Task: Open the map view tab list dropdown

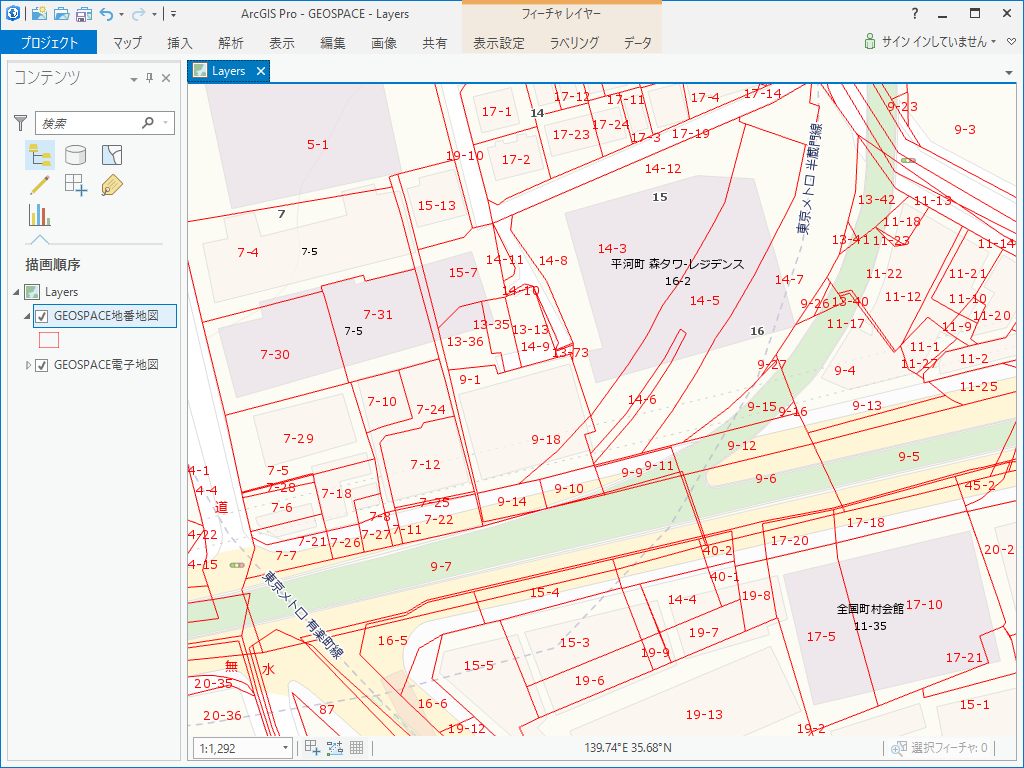Action: click(1009, 72)
